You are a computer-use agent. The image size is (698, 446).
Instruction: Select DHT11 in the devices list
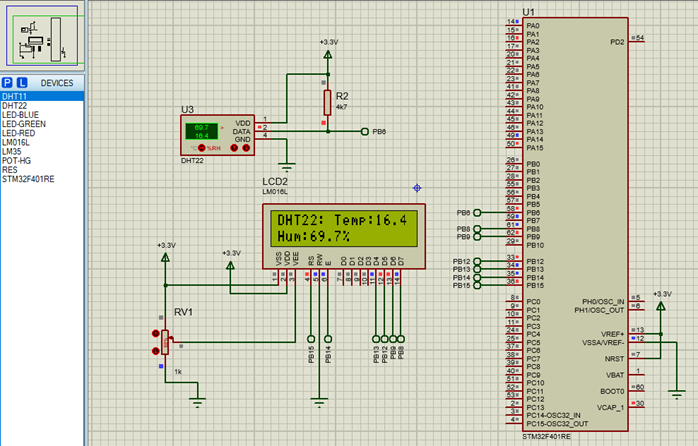coord(15,96)
